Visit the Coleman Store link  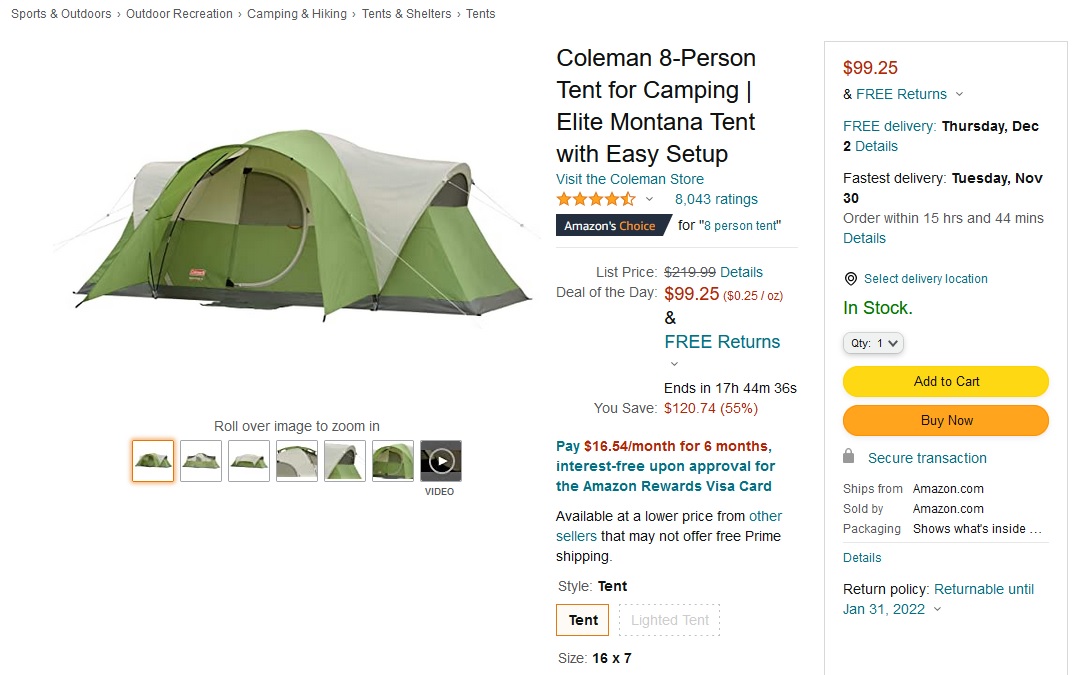pos(630,179)
